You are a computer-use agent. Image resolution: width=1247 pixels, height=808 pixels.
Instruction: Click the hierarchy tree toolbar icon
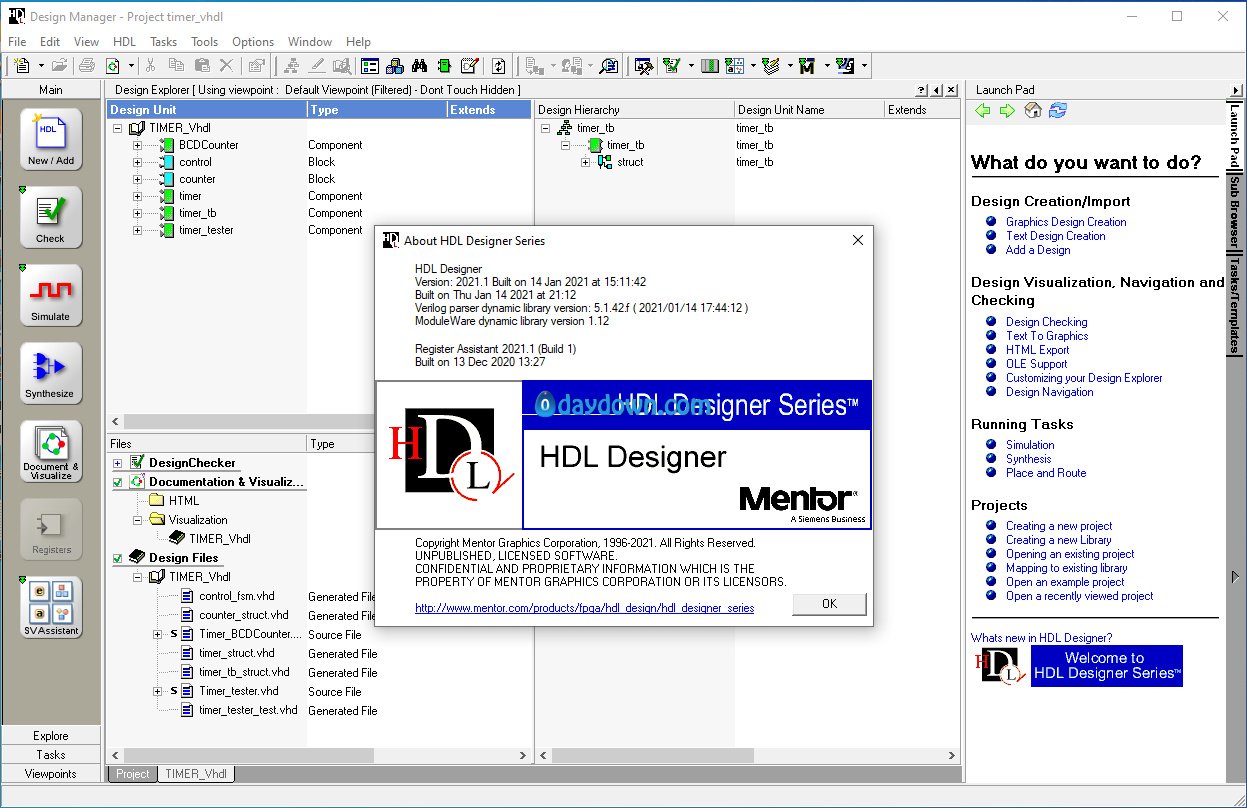pyautogui.click(x=291, y=66)
